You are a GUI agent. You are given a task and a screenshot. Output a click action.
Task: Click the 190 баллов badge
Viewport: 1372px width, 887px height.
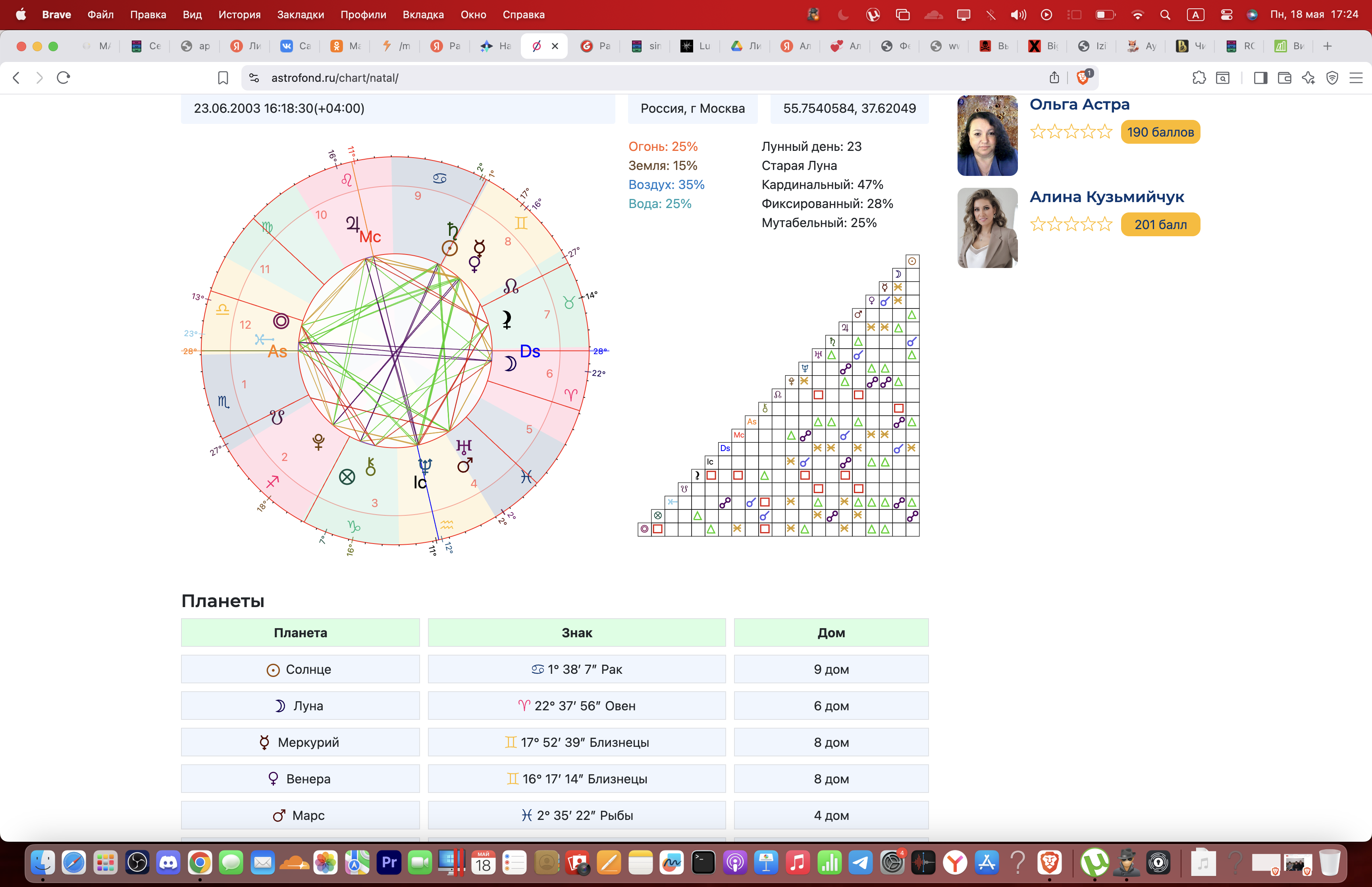click(1160, 132)
